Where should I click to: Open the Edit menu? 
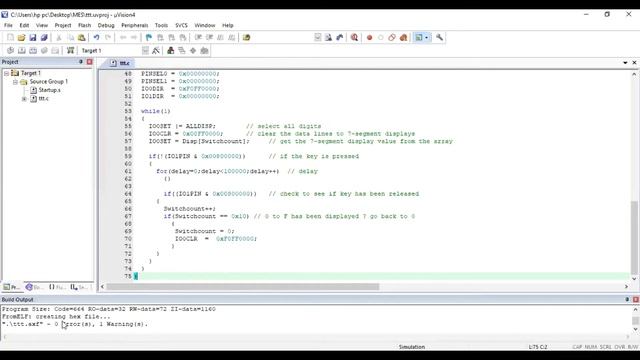[24, 25]
